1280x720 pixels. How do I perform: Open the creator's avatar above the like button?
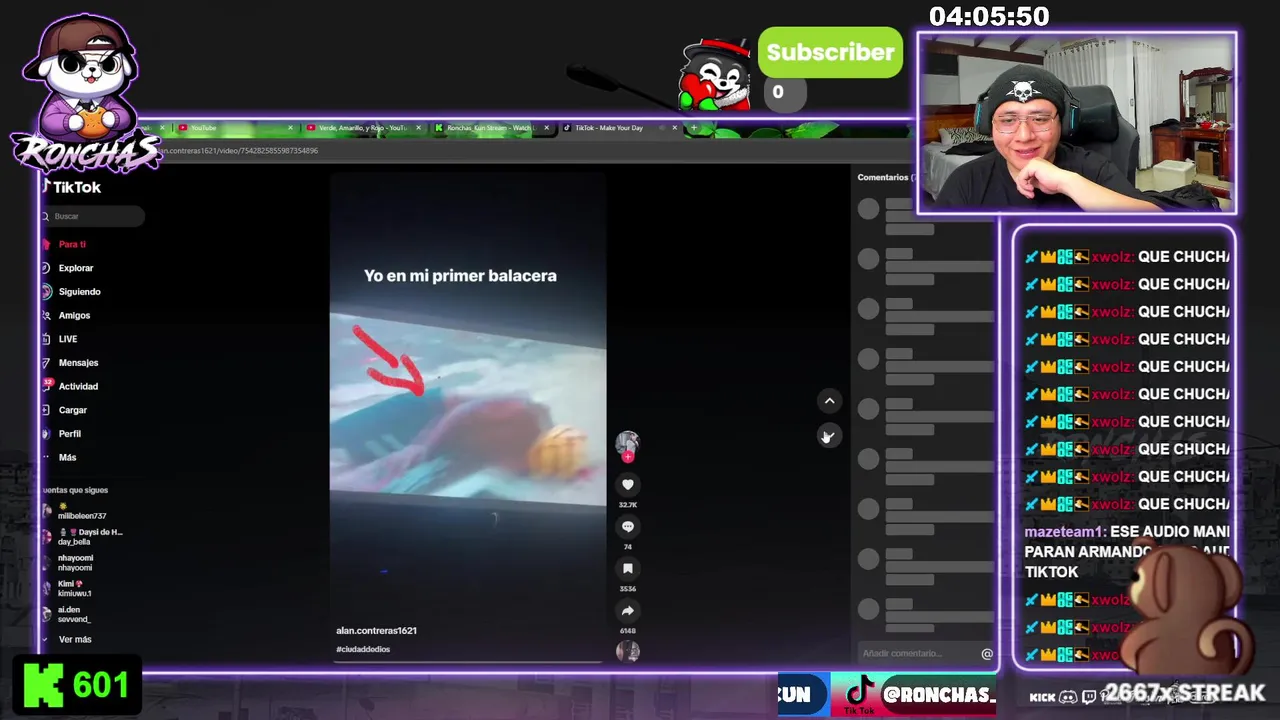point(627,442)
